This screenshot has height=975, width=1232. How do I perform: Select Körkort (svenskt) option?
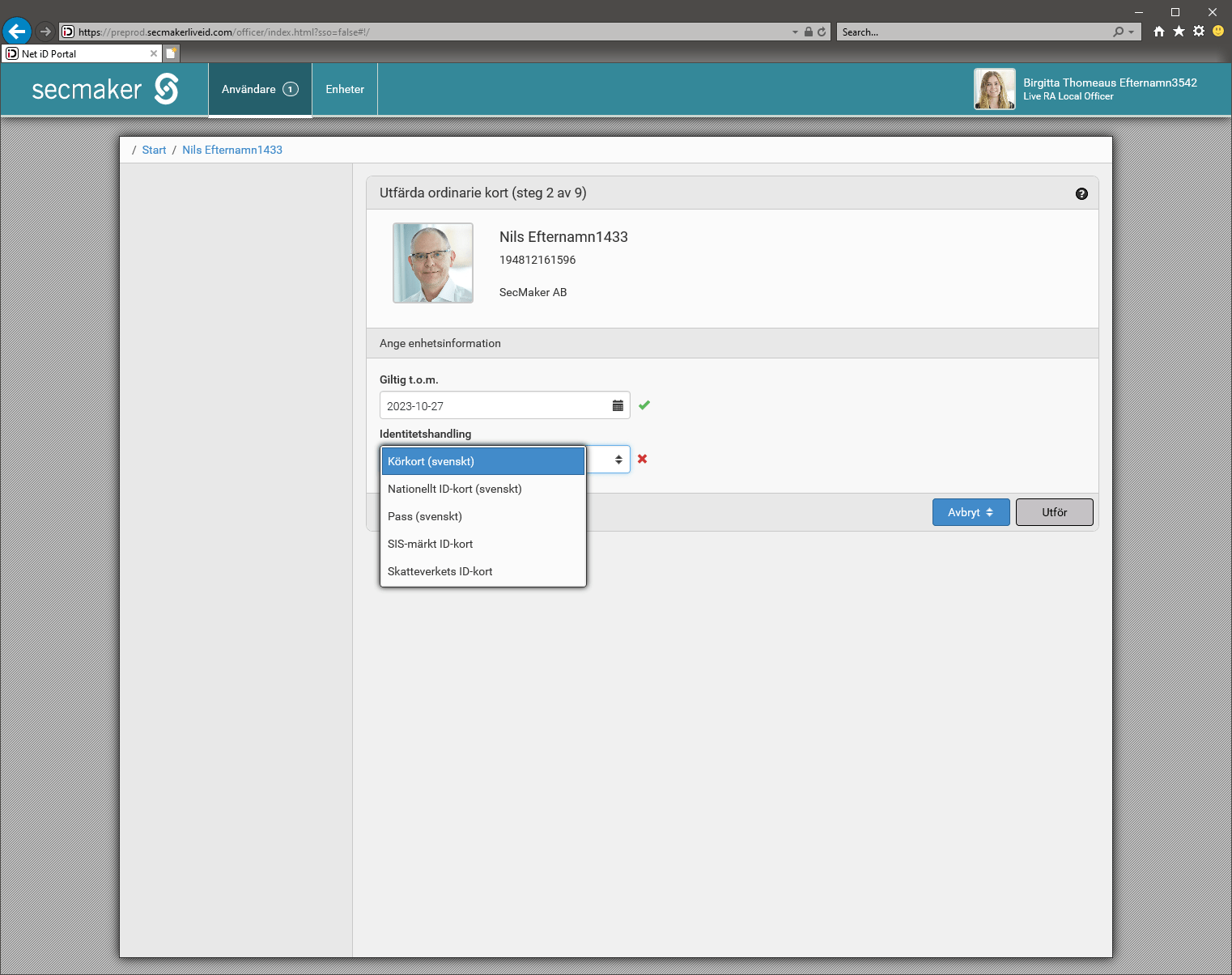[482, 461]
